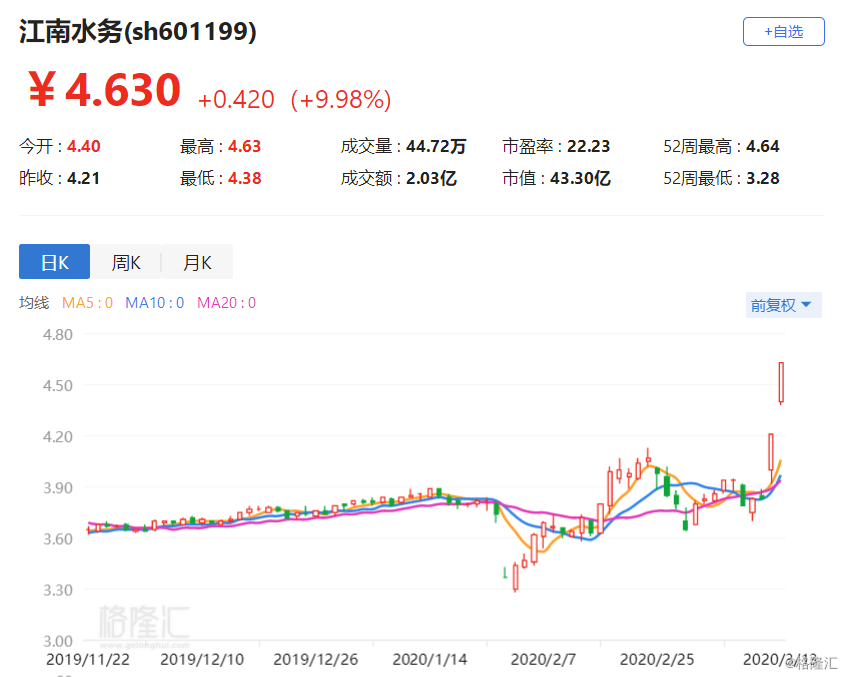Switch to the 日K daily chart tab
The image size is (845, 677).
pos(54,262)
